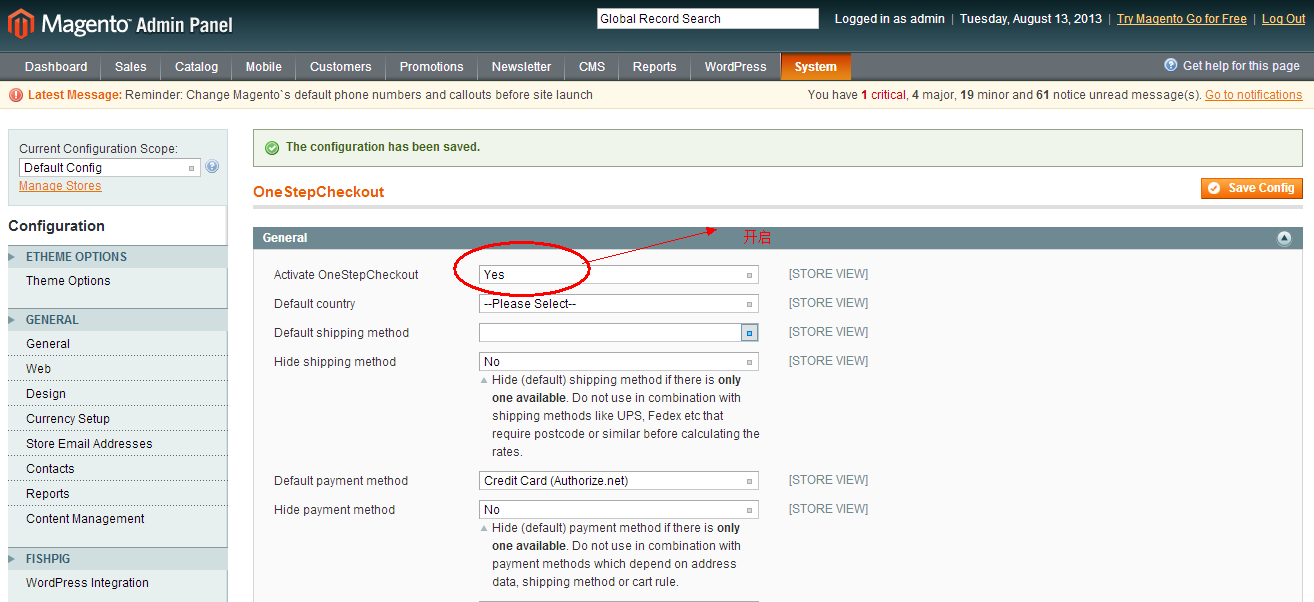Screen dimensions: 1314x602
Task: Click the Log Out link
Action: pos(1284,19)
